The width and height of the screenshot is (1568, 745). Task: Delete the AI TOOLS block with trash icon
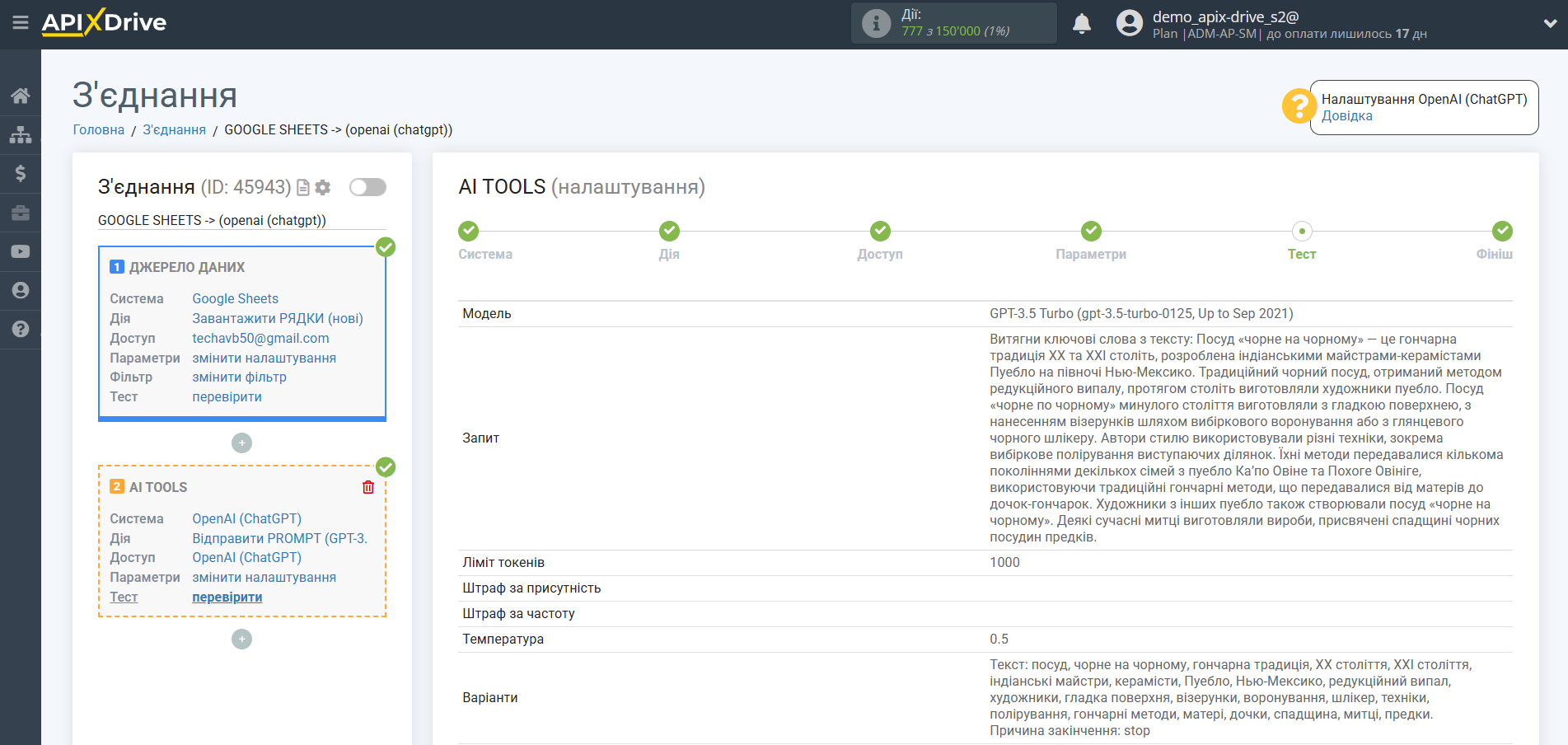368,487
